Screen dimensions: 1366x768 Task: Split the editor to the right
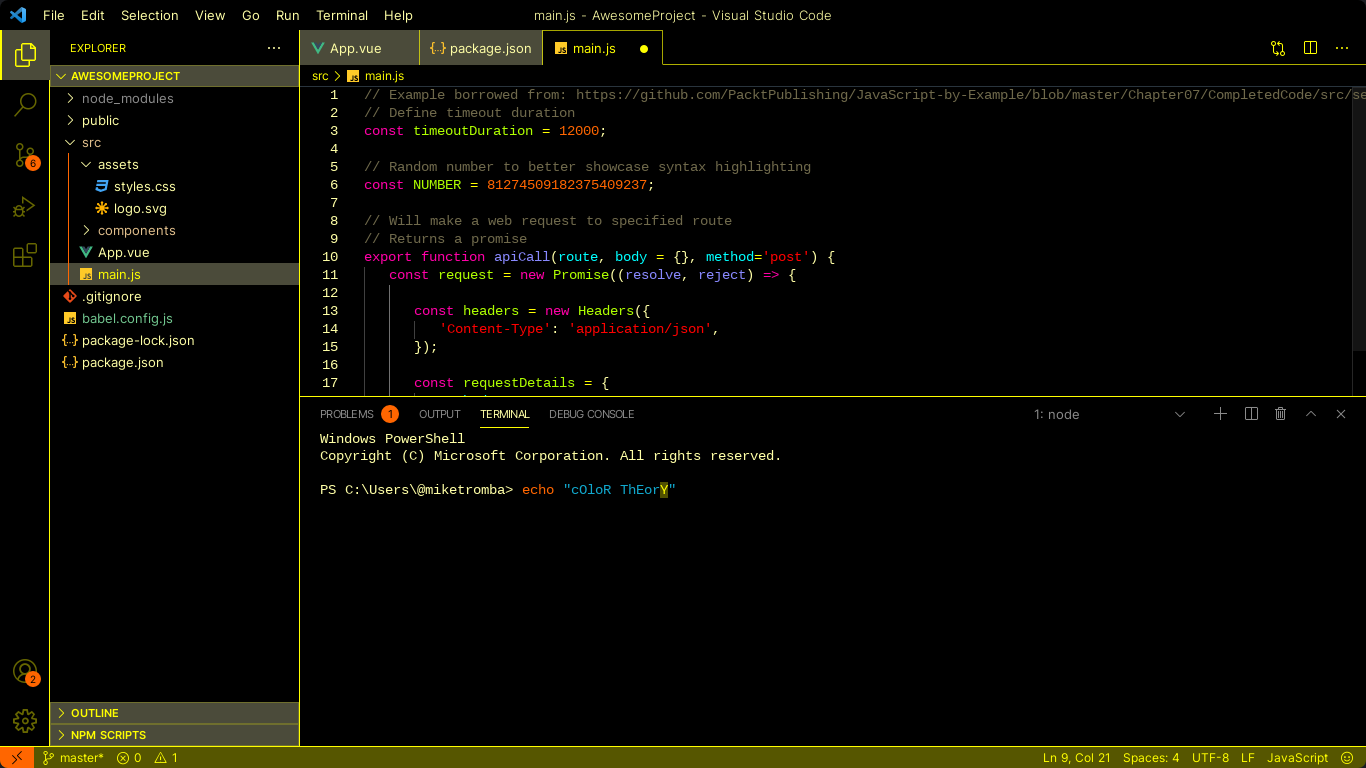pos(1310,48)
